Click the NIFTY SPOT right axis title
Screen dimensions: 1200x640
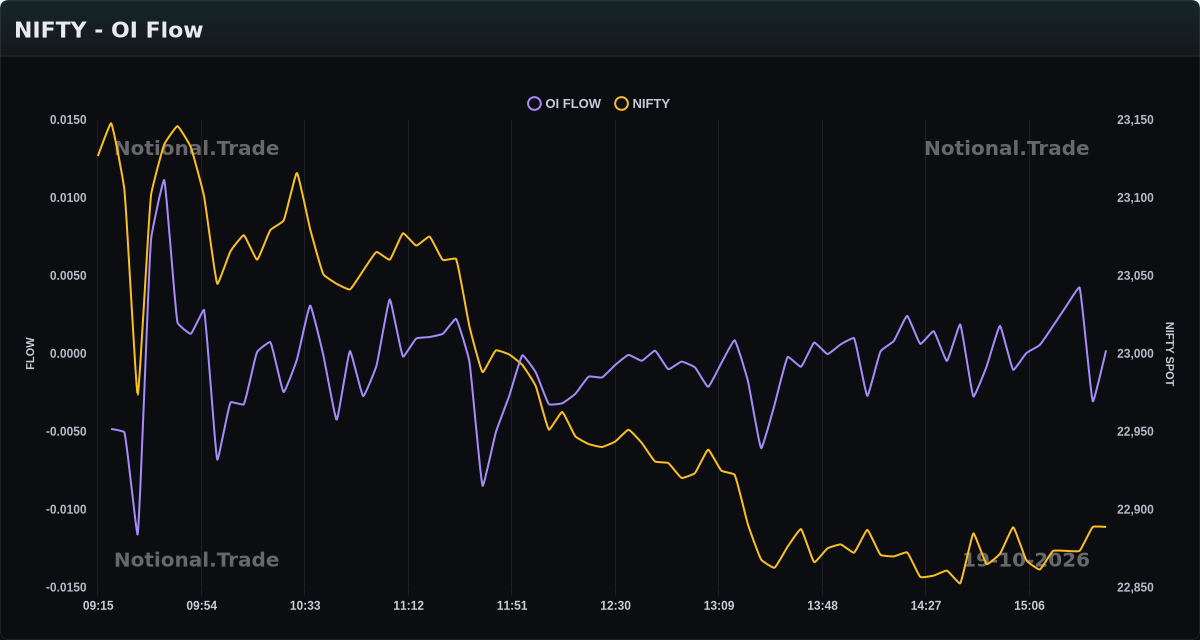[x=1169, y=354]
